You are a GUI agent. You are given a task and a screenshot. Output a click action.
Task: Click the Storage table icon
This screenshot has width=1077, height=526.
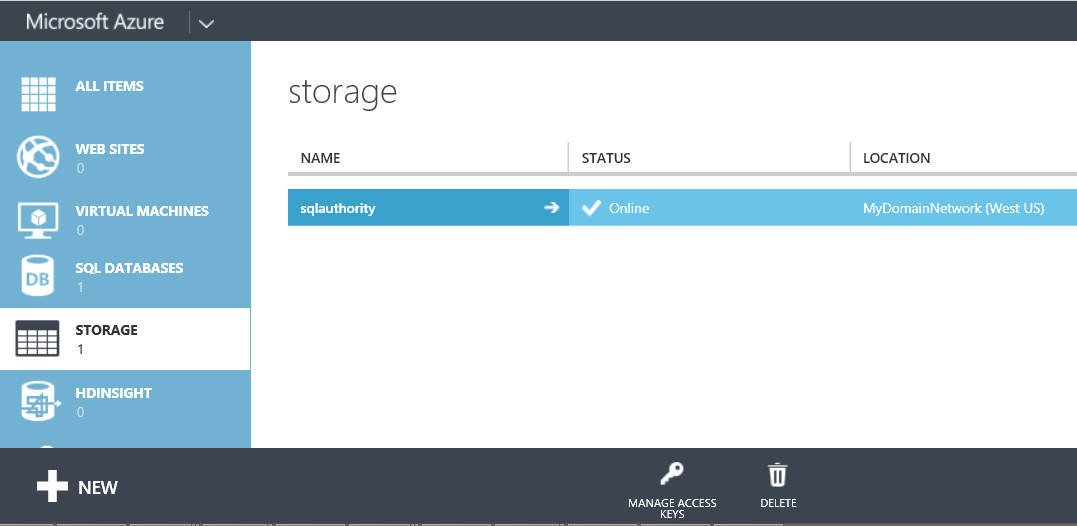[38, 340]
